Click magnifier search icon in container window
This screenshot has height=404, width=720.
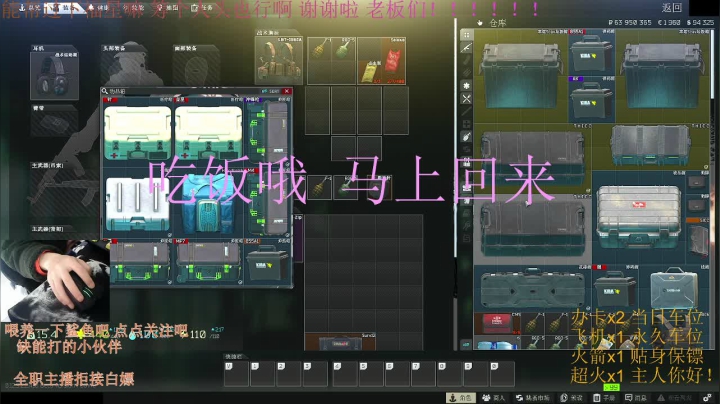click(x=105, y=91)
